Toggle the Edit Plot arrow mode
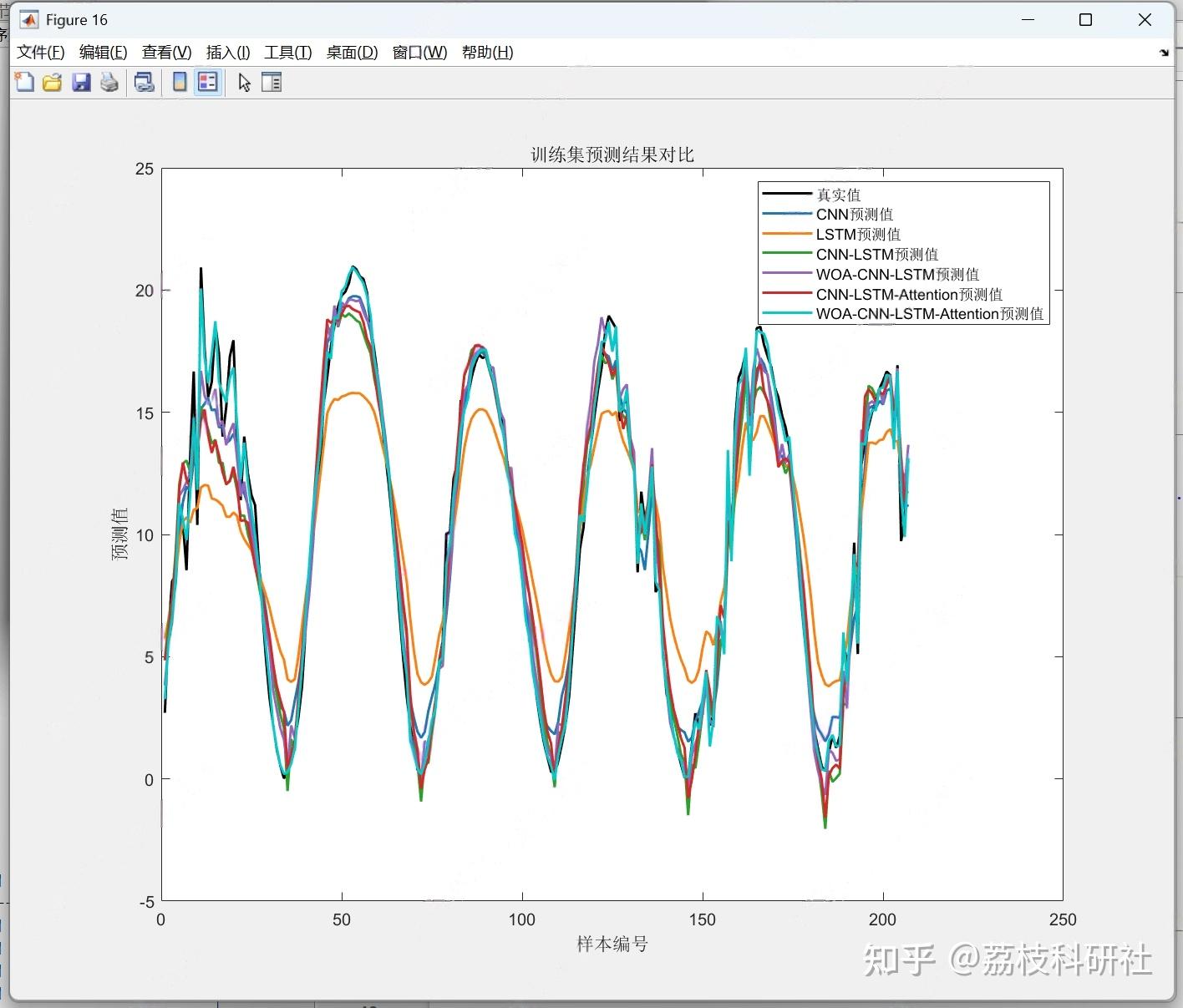The height and width of the screenshot is (1008, 1183). 243,82
